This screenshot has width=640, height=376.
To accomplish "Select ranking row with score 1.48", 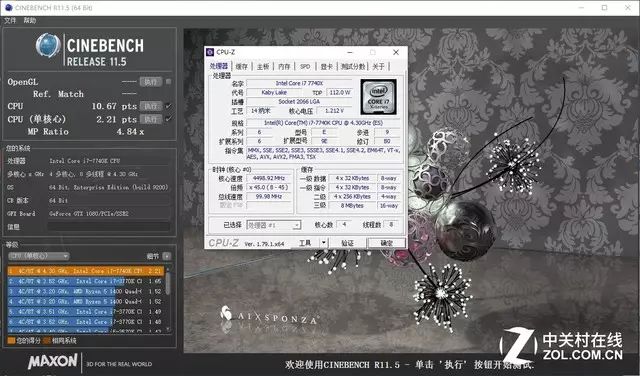I will coord(86,322).
